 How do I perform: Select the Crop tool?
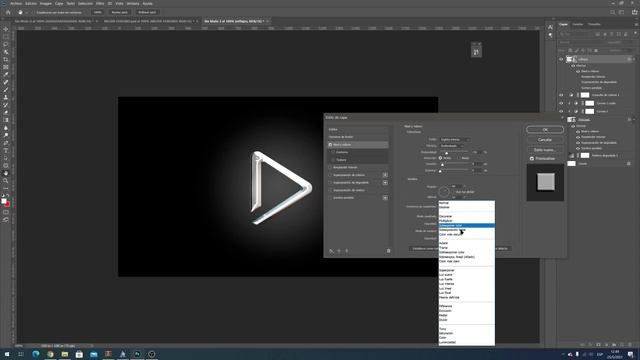pos(6,60)
